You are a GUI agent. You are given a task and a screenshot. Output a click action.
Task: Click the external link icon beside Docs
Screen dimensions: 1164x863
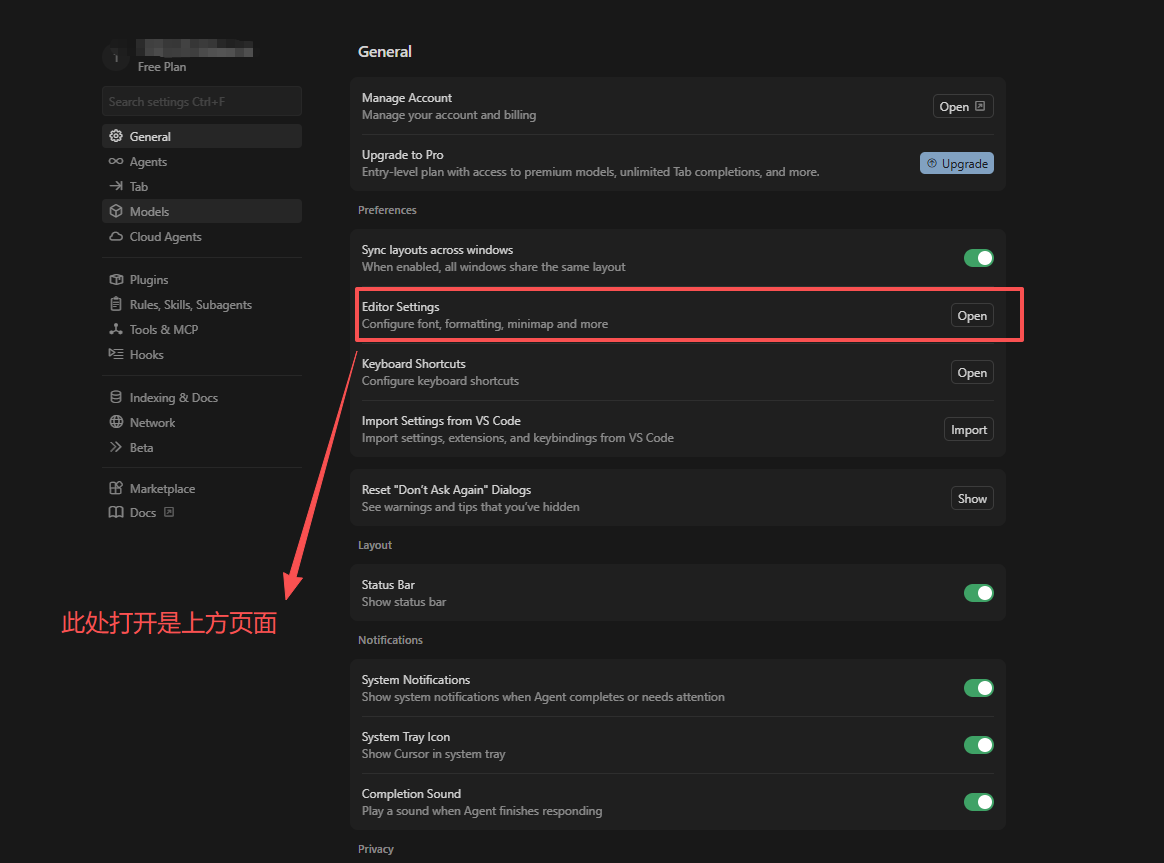click(x=169, y=512)
